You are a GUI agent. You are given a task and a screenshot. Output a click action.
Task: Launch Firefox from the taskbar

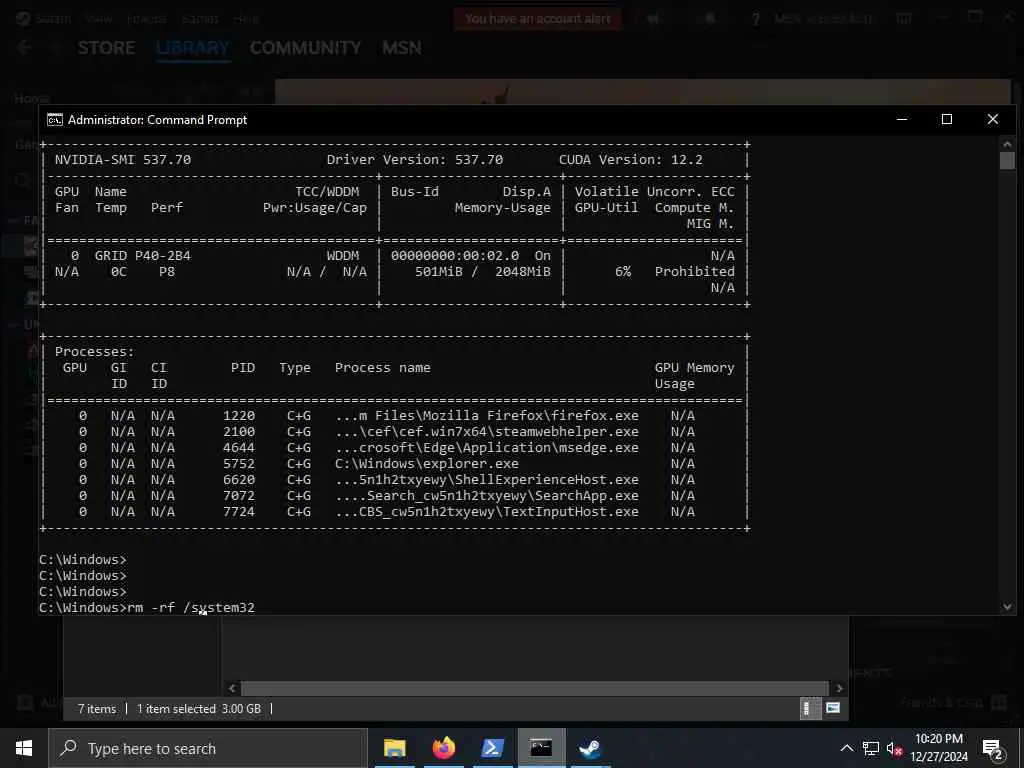point(443,748)
